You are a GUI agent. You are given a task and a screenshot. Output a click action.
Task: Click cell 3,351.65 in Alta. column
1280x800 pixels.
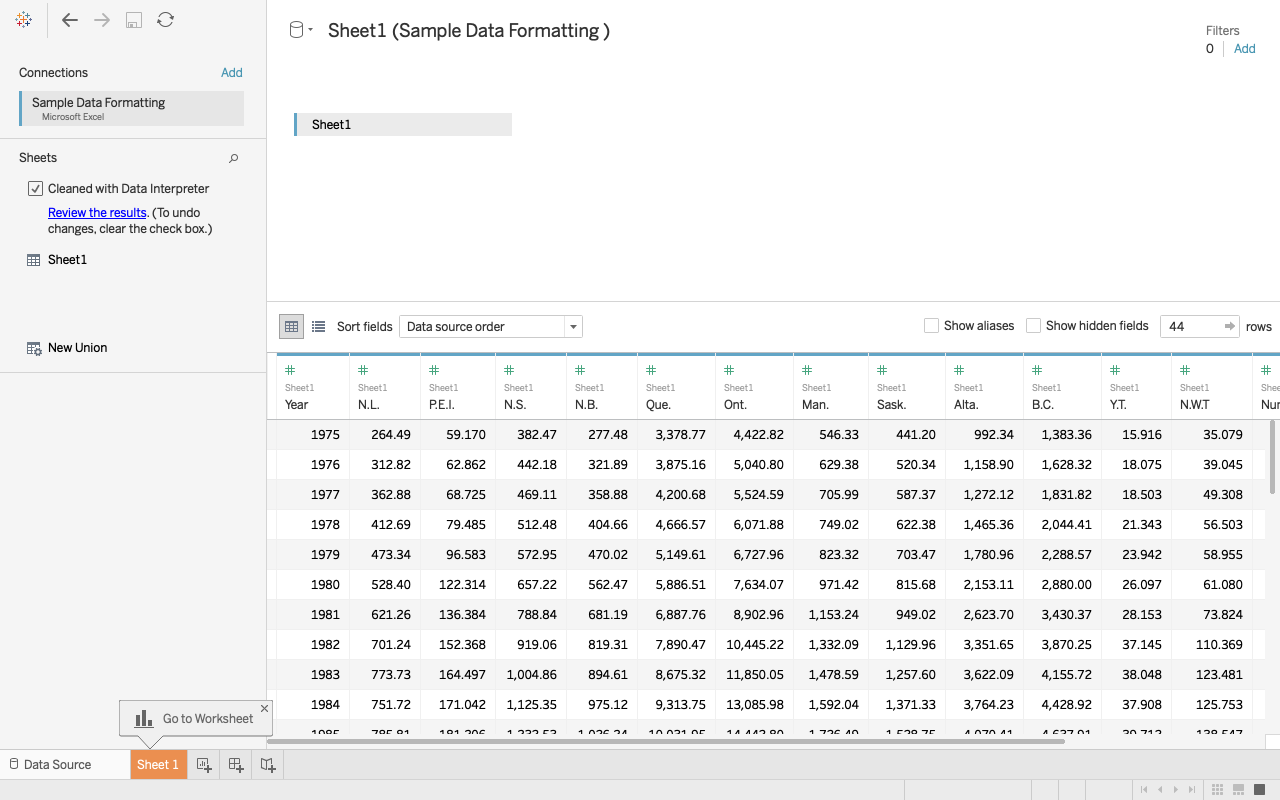[x=984, y=645]
